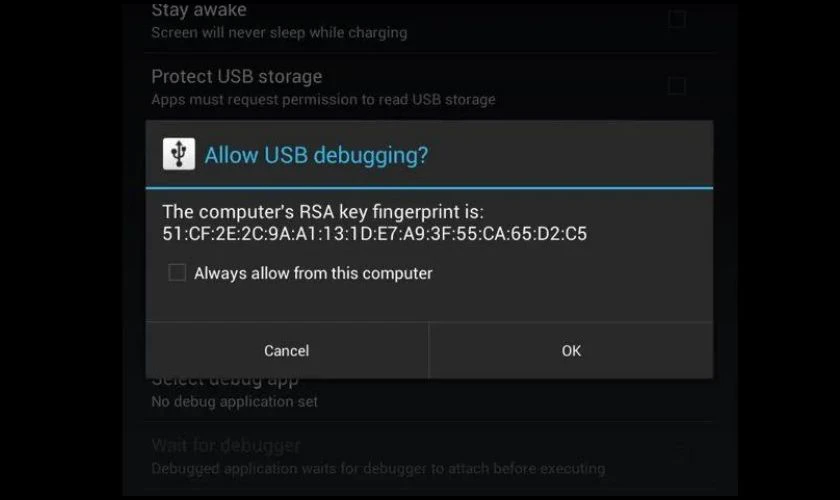Enable the Protect USB storage checkbox
Viewport: 840px width, 500px height.
tap(677, 86)
